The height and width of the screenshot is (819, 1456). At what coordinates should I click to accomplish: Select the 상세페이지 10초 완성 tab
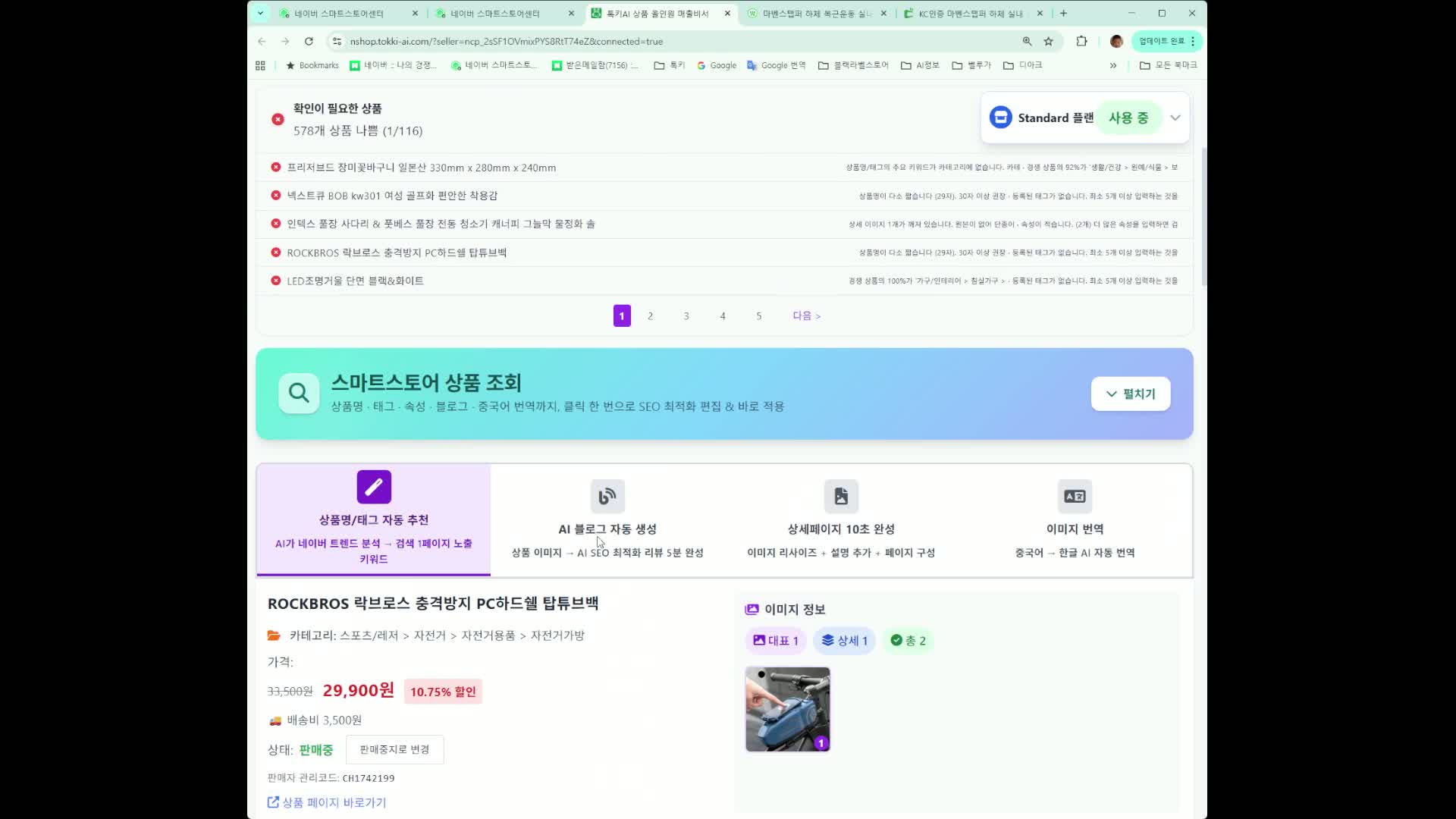coord(841,519)
